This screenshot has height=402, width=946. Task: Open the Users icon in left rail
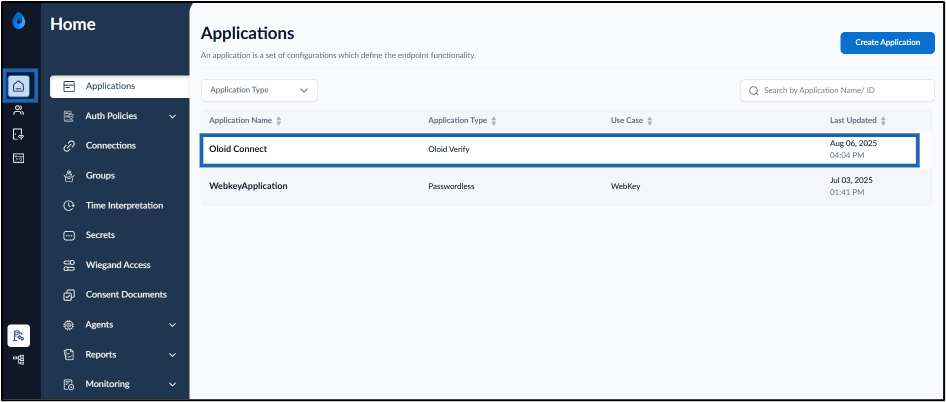click(19, 110)
